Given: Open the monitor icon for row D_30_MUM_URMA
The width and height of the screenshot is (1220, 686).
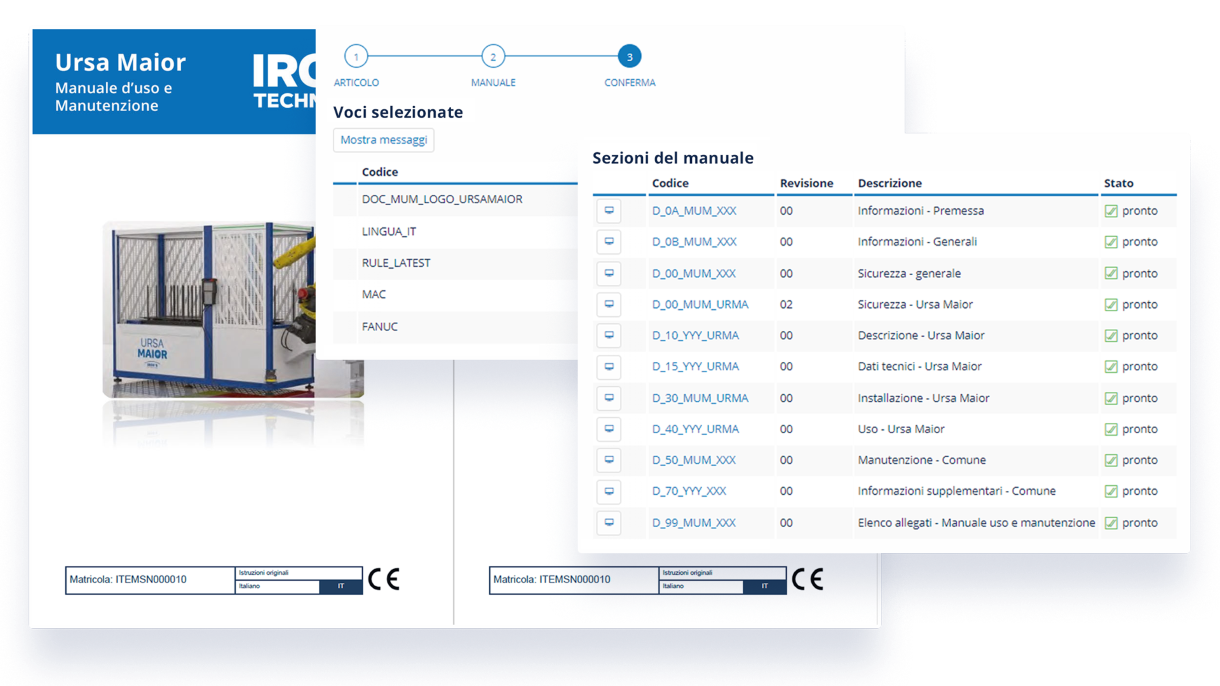Looking at the screenshot, I should click(x=609, y=398).
